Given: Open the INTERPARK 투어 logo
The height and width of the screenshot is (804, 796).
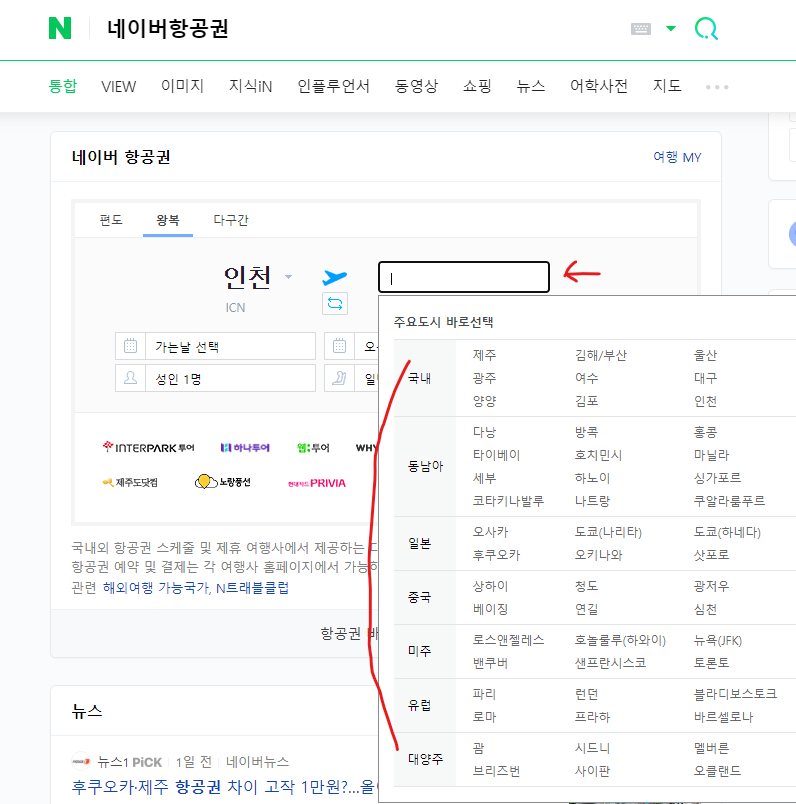Looking at the screenshot, I should tap(148, 447).
